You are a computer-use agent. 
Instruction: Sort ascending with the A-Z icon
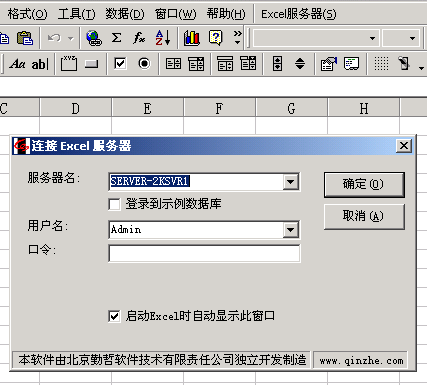[163, 38]
